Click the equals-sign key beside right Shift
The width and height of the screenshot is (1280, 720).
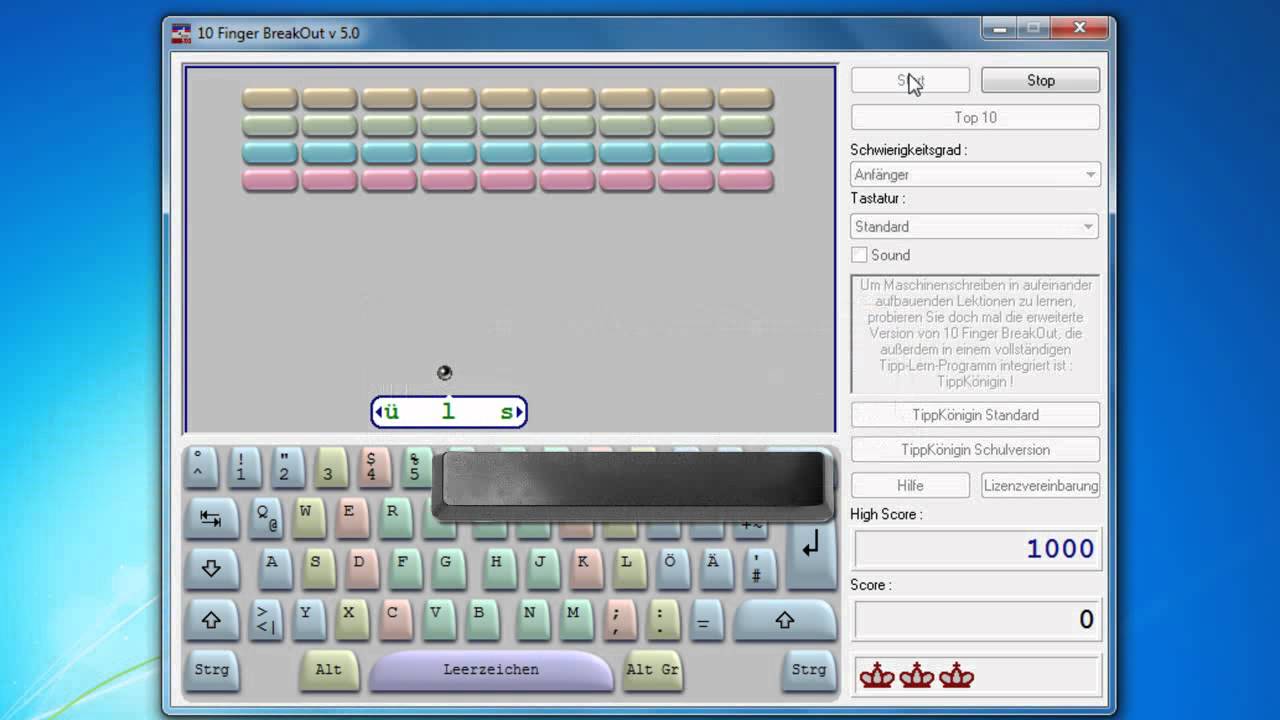click(706, 620)
